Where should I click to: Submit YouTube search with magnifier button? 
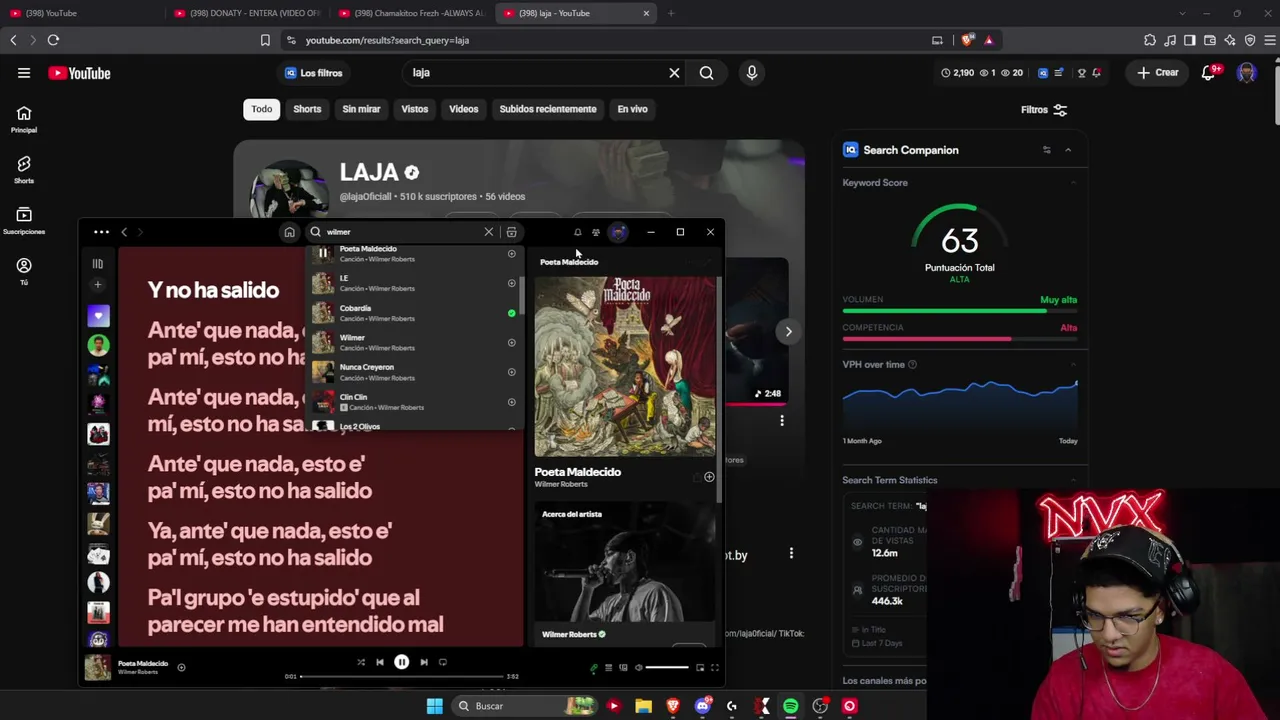706,72
